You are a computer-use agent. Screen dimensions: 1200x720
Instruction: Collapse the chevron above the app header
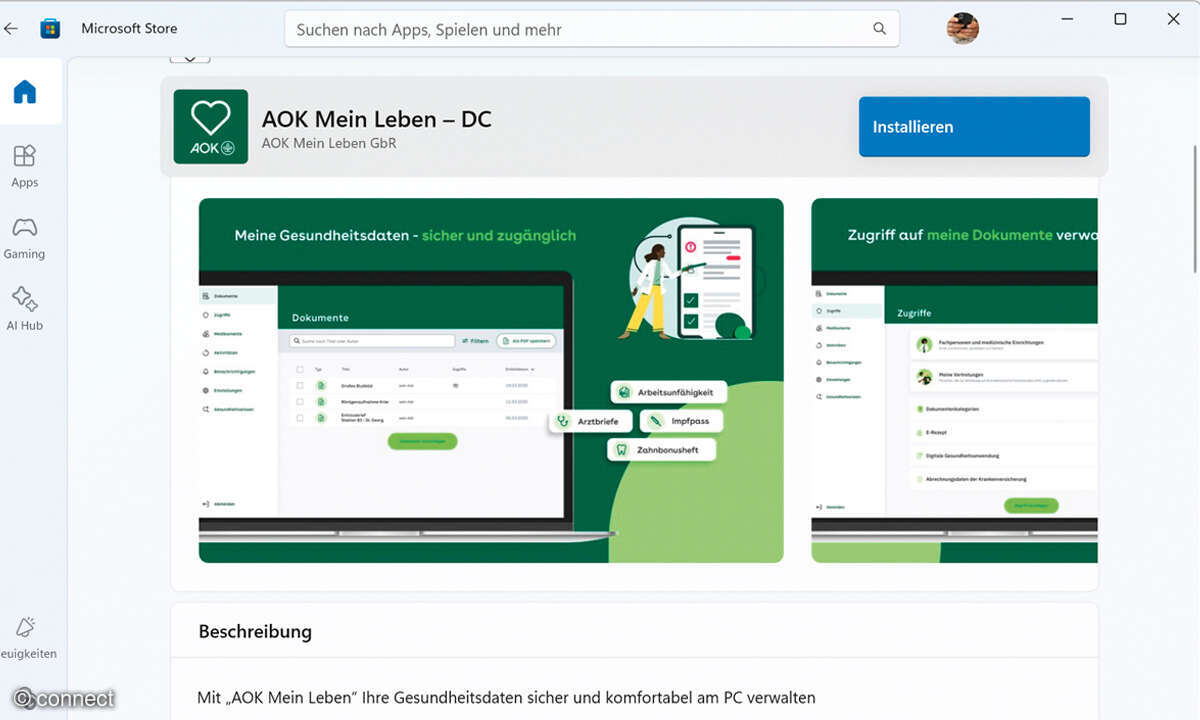coord(190,58)
